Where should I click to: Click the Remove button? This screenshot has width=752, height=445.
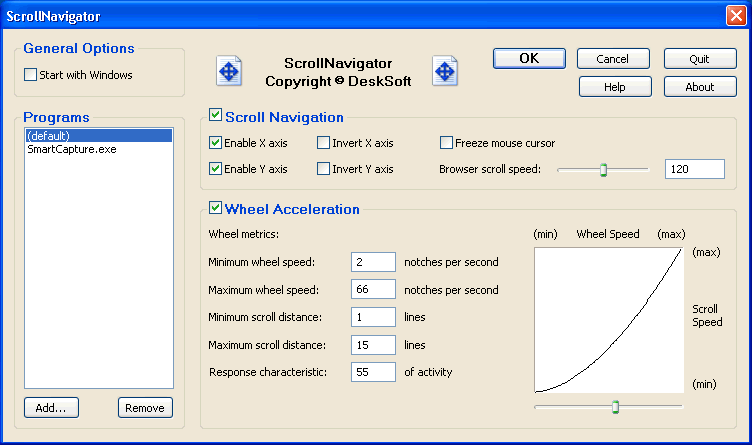tap(145, 407)
